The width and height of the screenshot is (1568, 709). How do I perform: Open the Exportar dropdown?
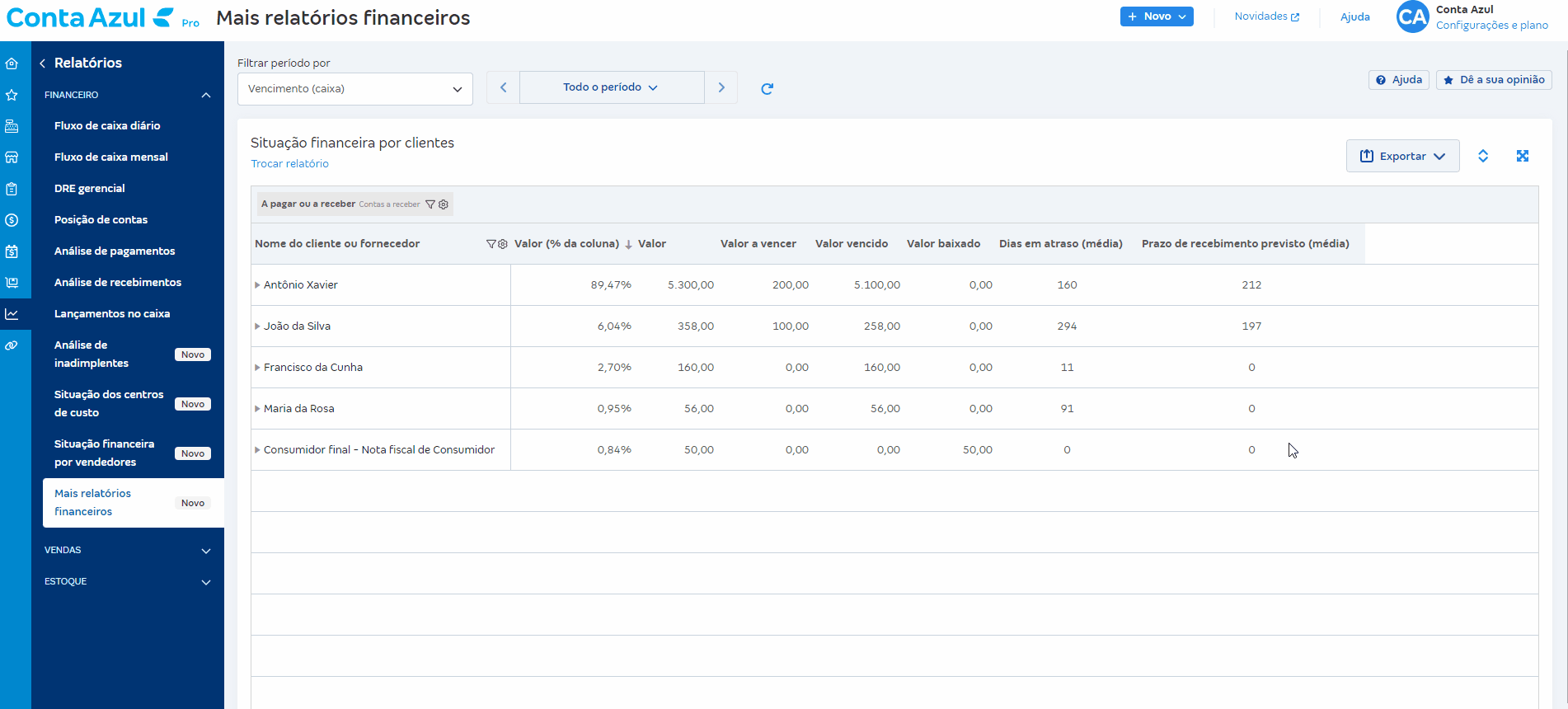point(1402,156)
